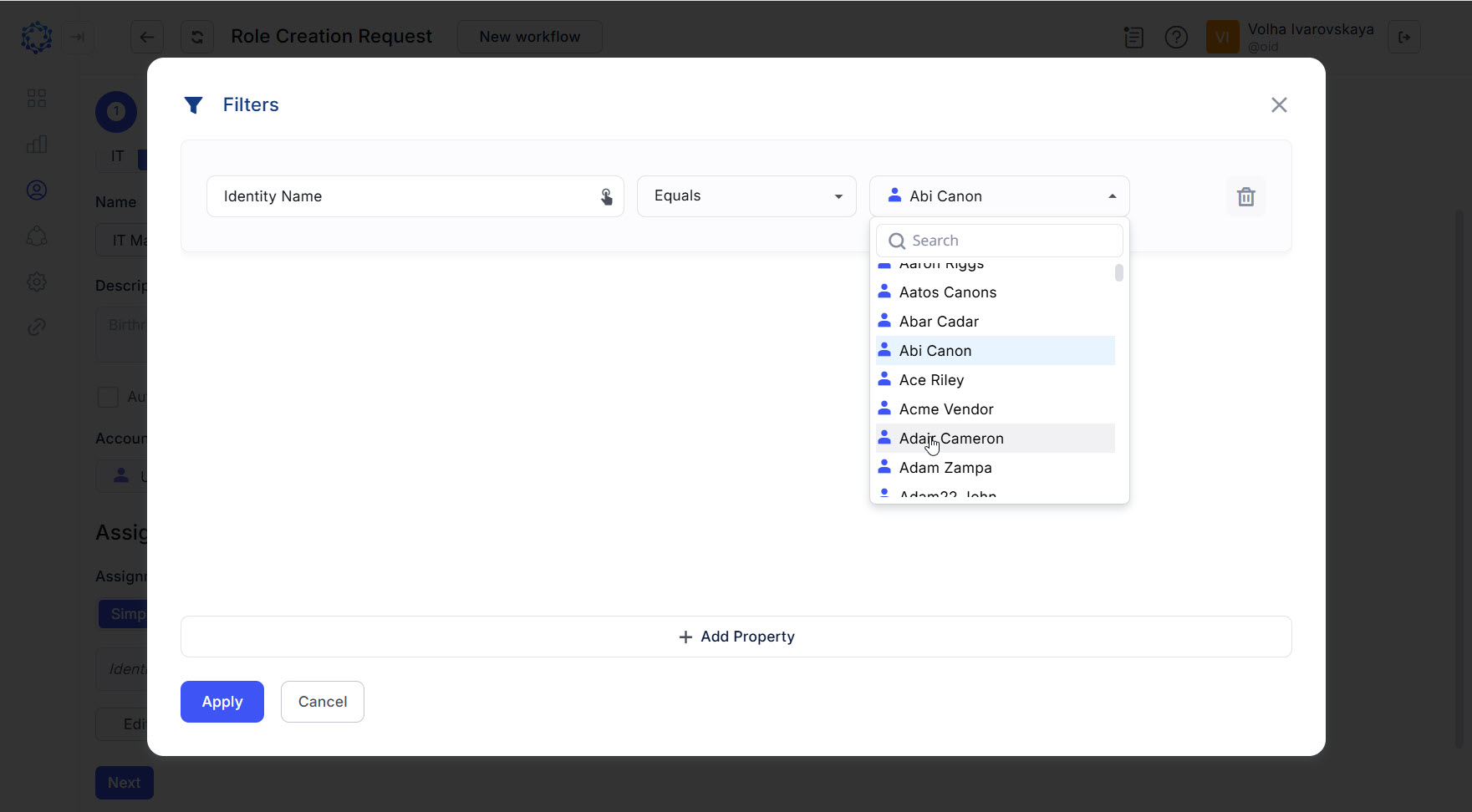Apply the configured filters

222,702
